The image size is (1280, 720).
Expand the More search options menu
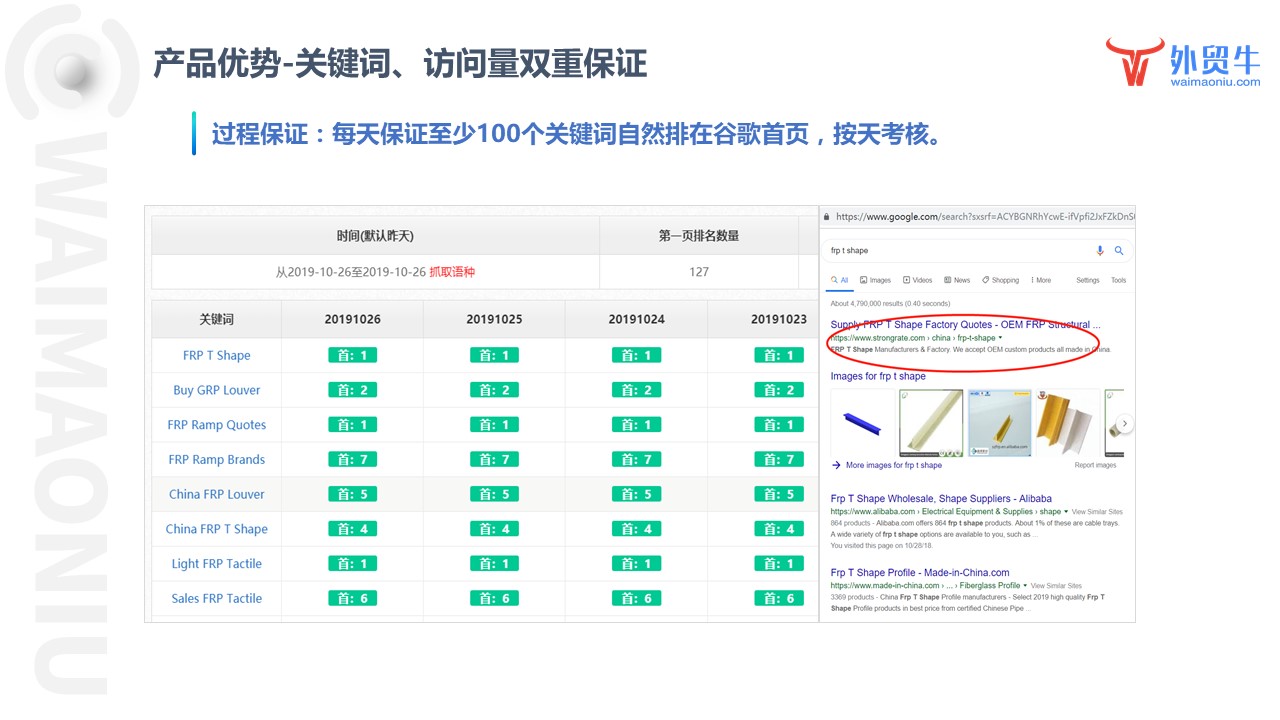coord(1039,280)
